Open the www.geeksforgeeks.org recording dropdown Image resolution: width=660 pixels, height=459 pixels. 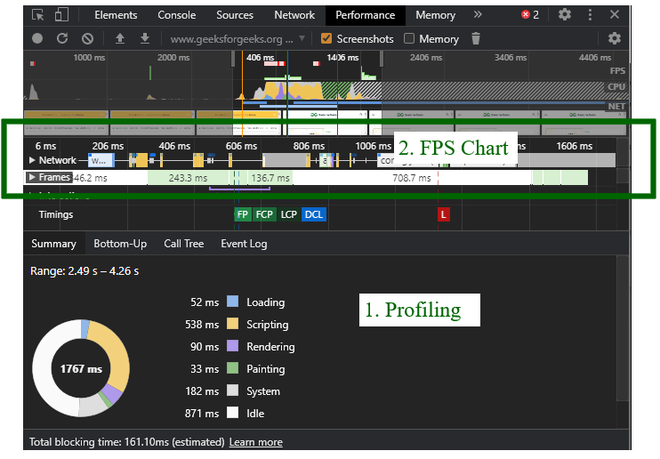point(237,39)
